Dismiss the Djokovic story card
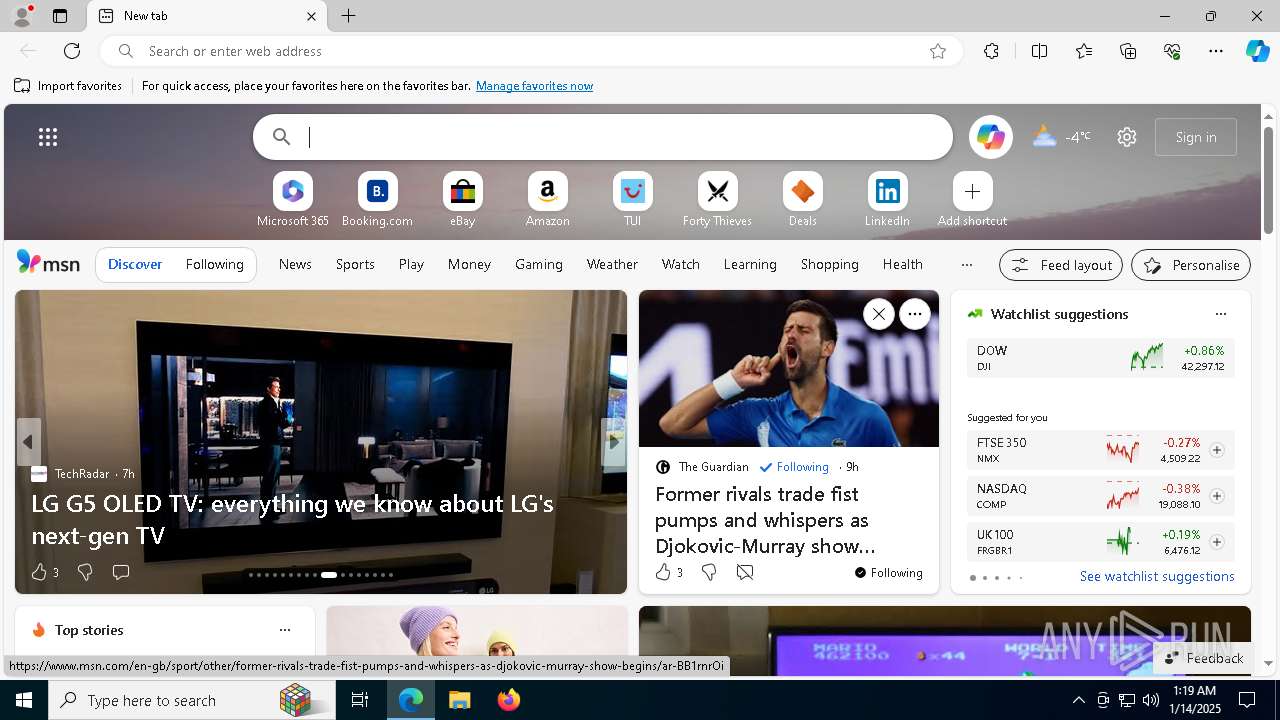This screenshot has width=1280, height=720. 878,314
